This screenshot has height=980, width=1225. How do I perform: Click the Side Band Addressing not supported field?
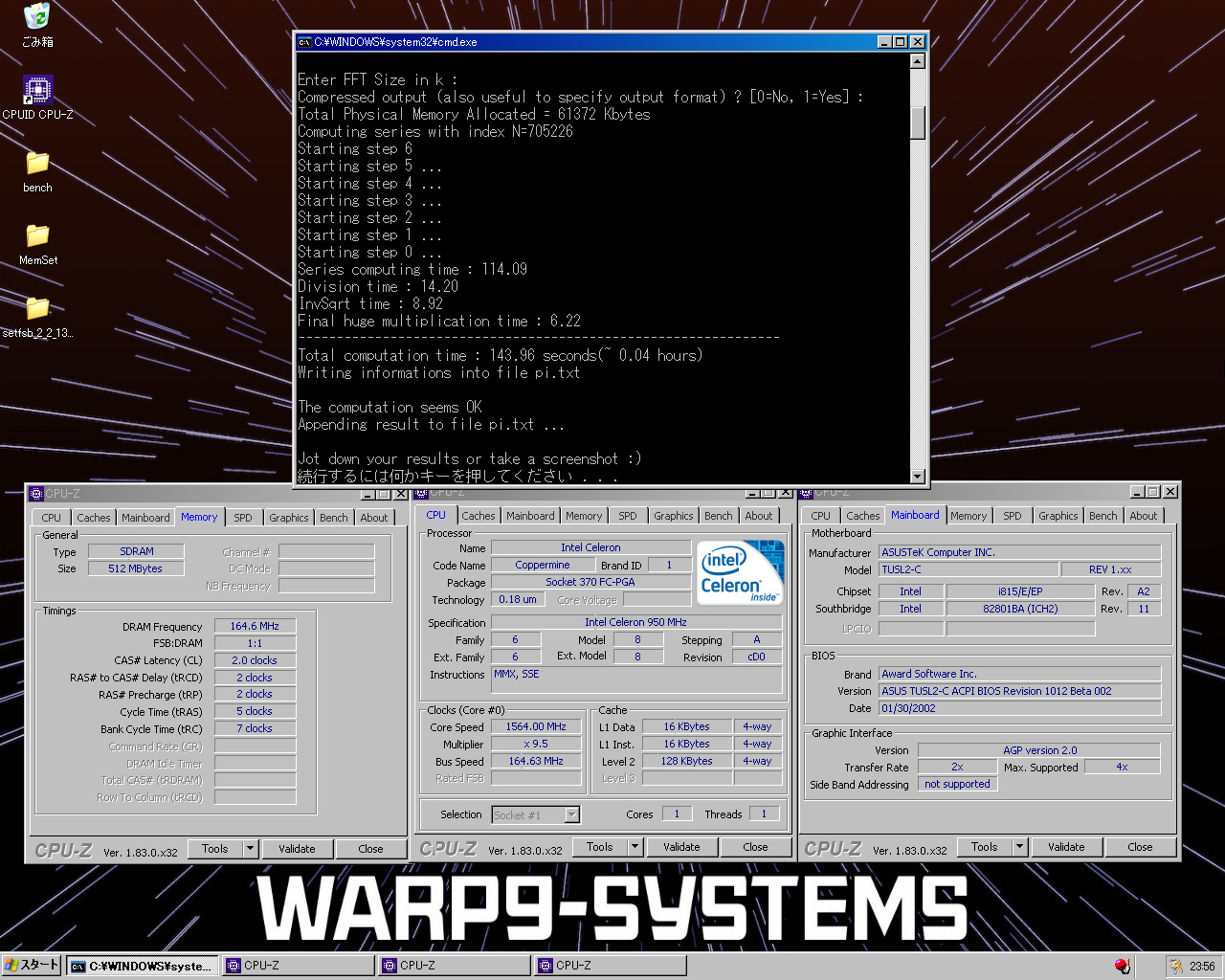tap(957, 784)
